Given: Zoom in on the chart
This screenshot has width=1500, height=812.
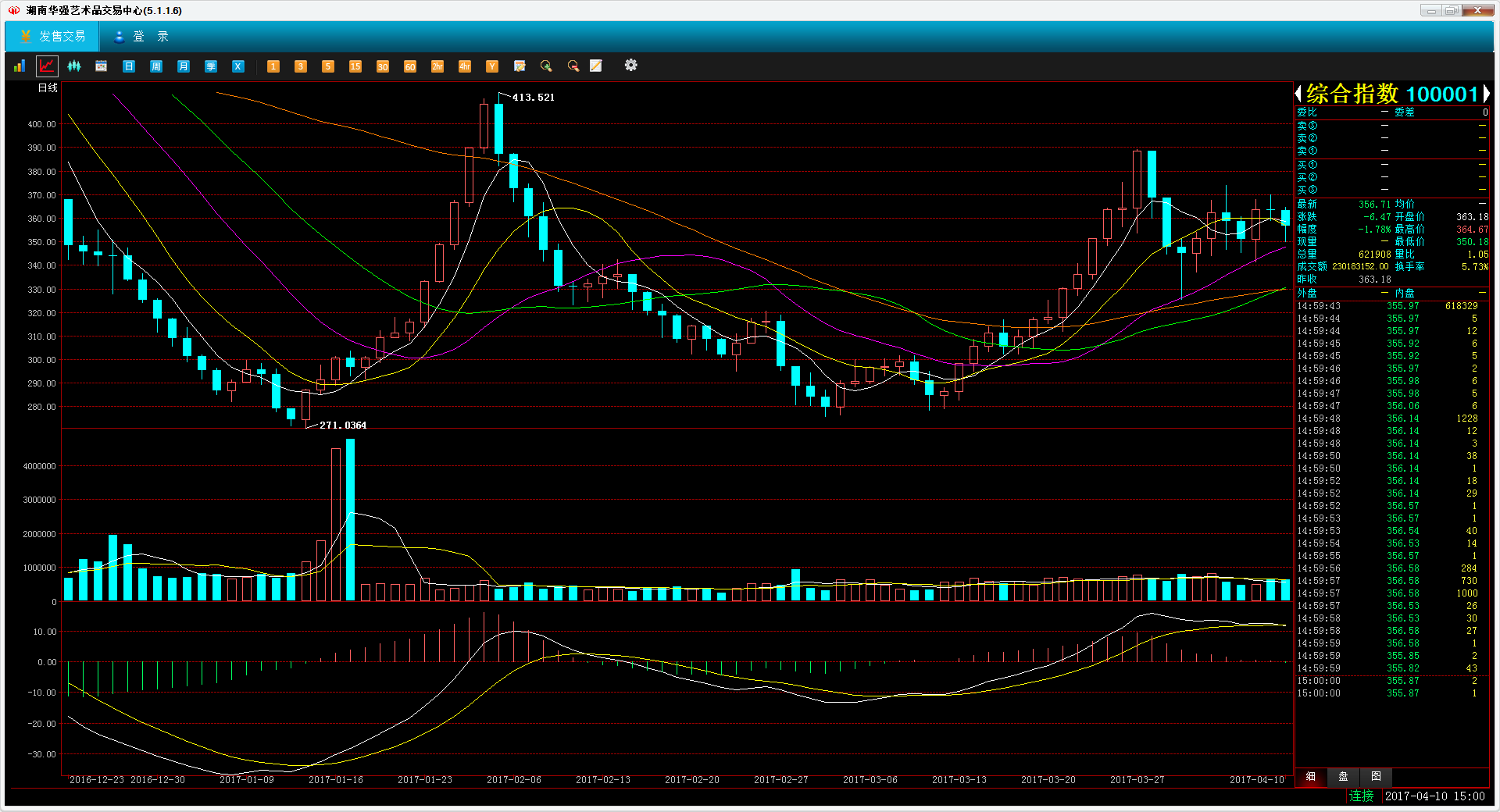Looking at the screenshot, I should click(546, 66).
